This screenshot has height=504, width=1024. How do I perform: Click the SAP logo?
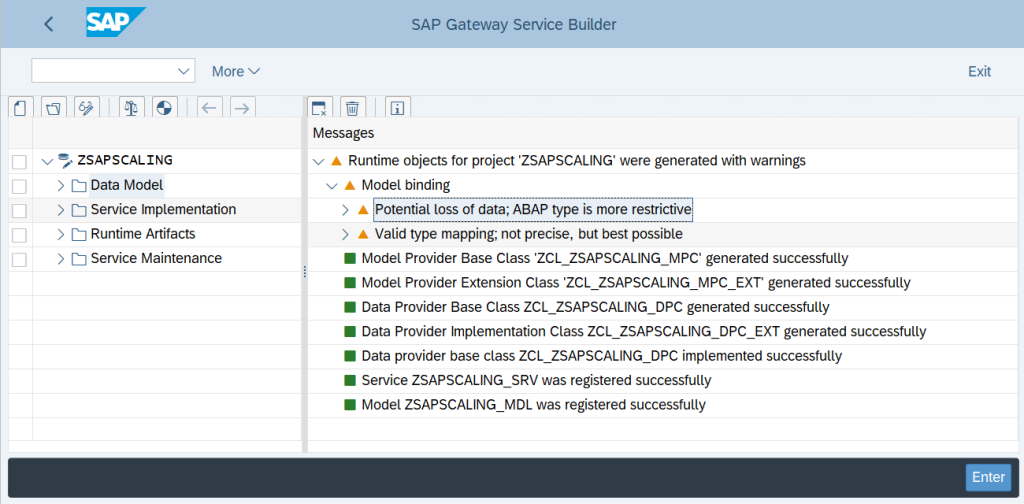115,23
